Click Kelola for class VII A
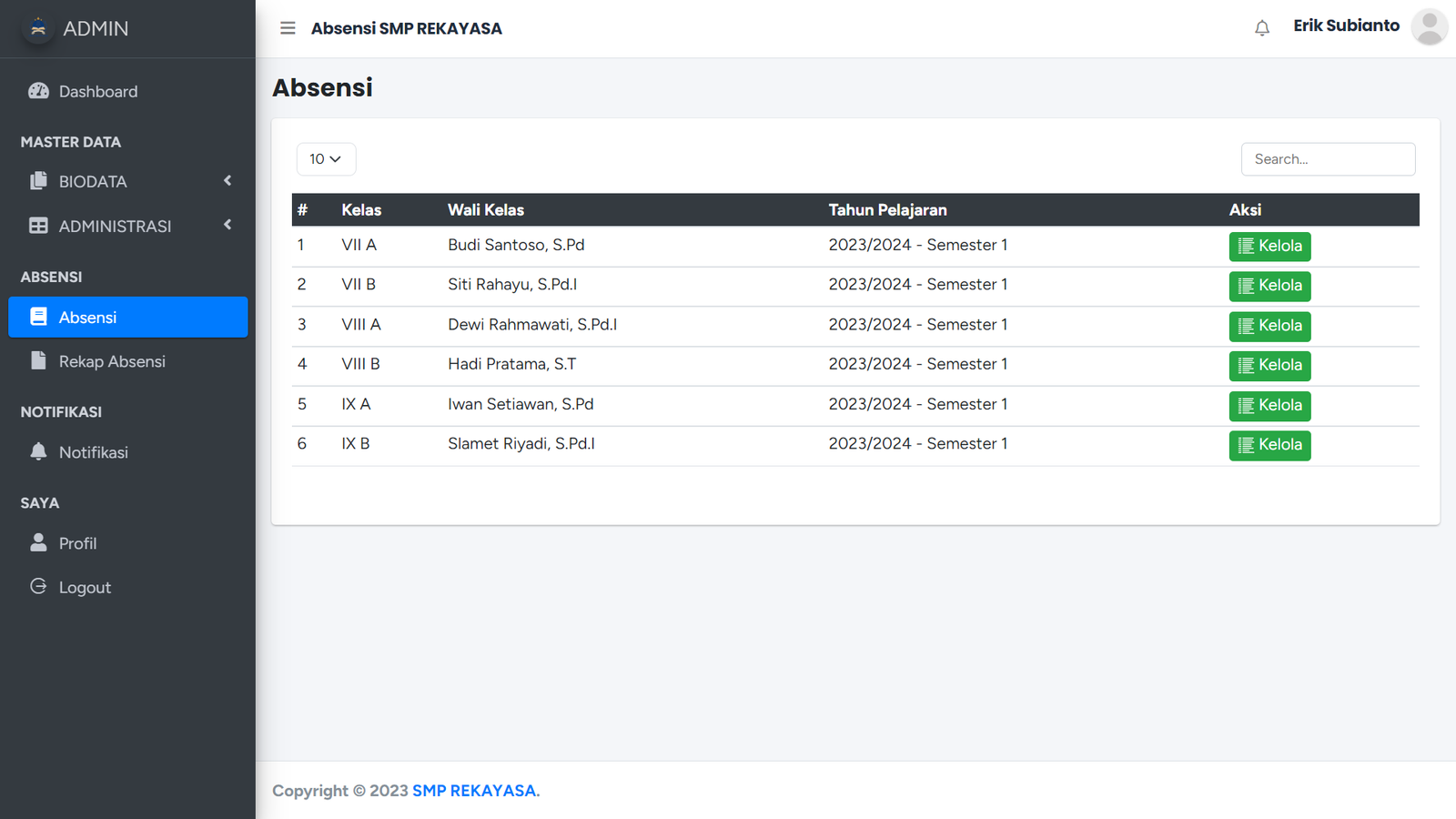This screenshot has height=819, width=1456. (x=1269, y=247)
